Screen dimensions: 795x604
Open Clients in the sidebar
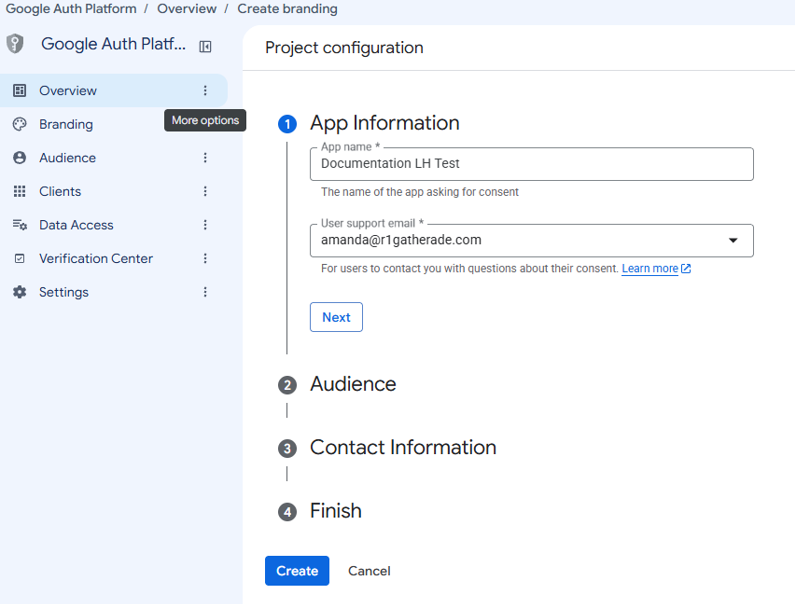click(60, 191)
